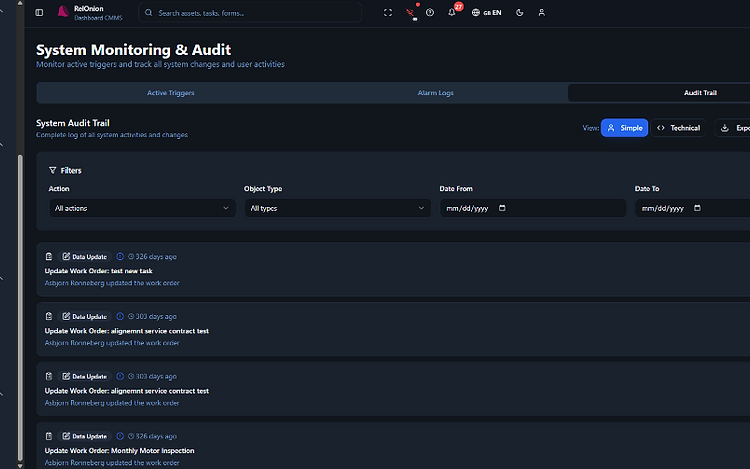Click the scrollbar down arrow

click(20, 466)
